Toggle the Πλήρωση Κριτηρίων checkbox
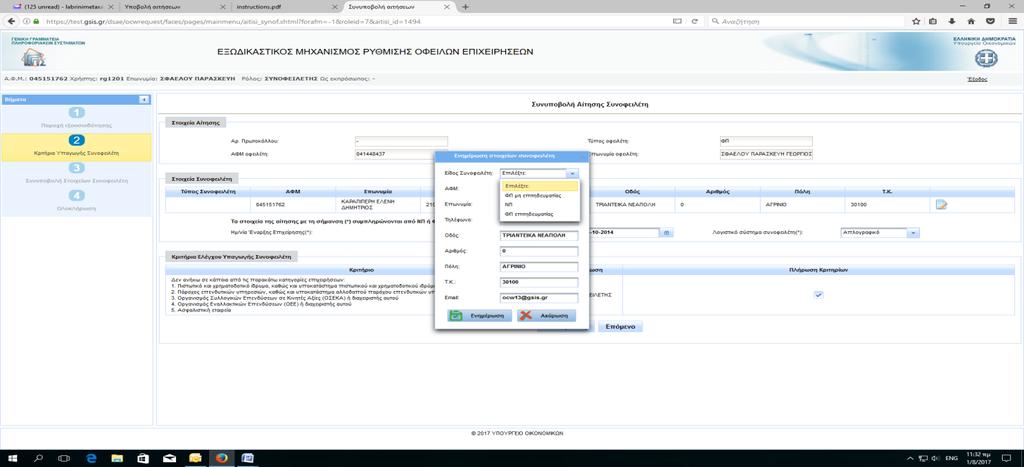 [818, 295]
